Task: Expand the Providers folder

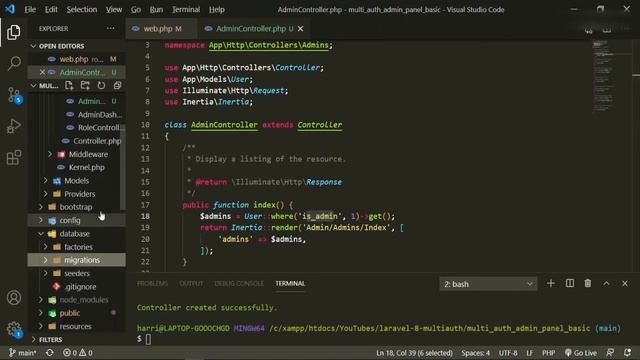Action: pos(45,194)
